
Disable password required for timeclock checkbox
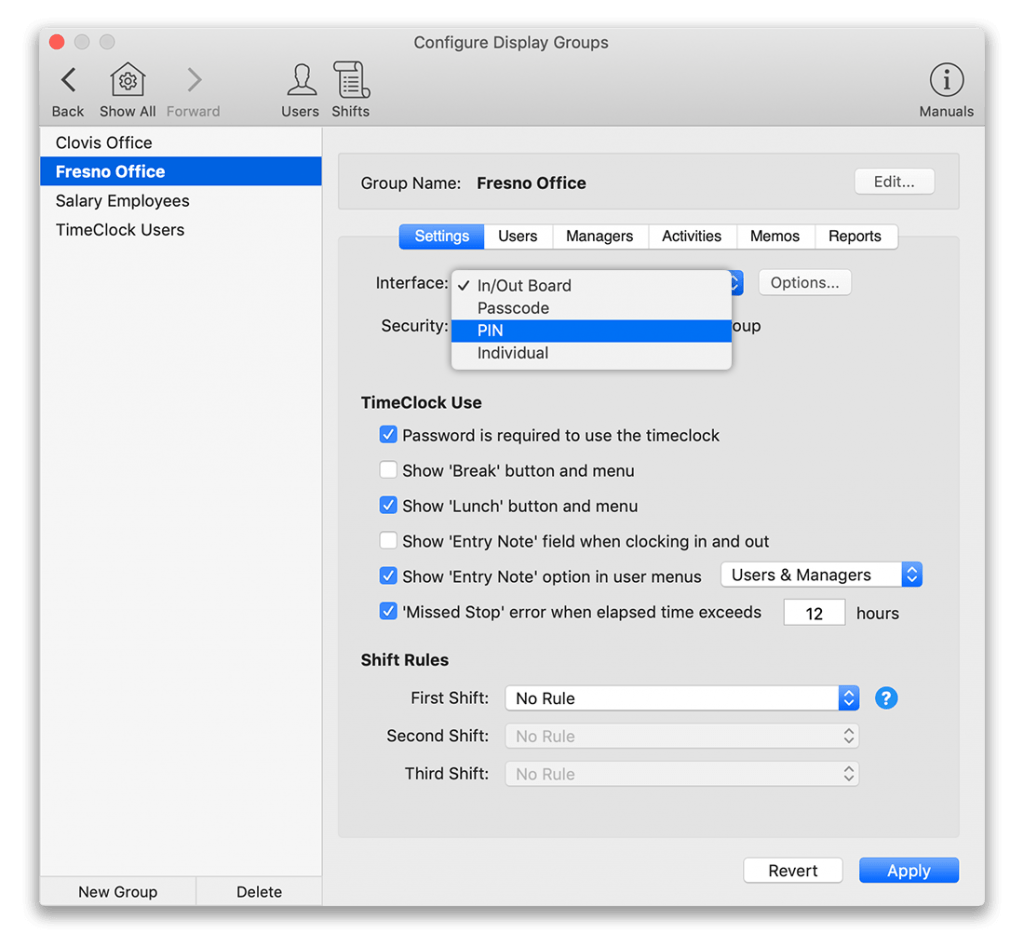tap(388, 434)
